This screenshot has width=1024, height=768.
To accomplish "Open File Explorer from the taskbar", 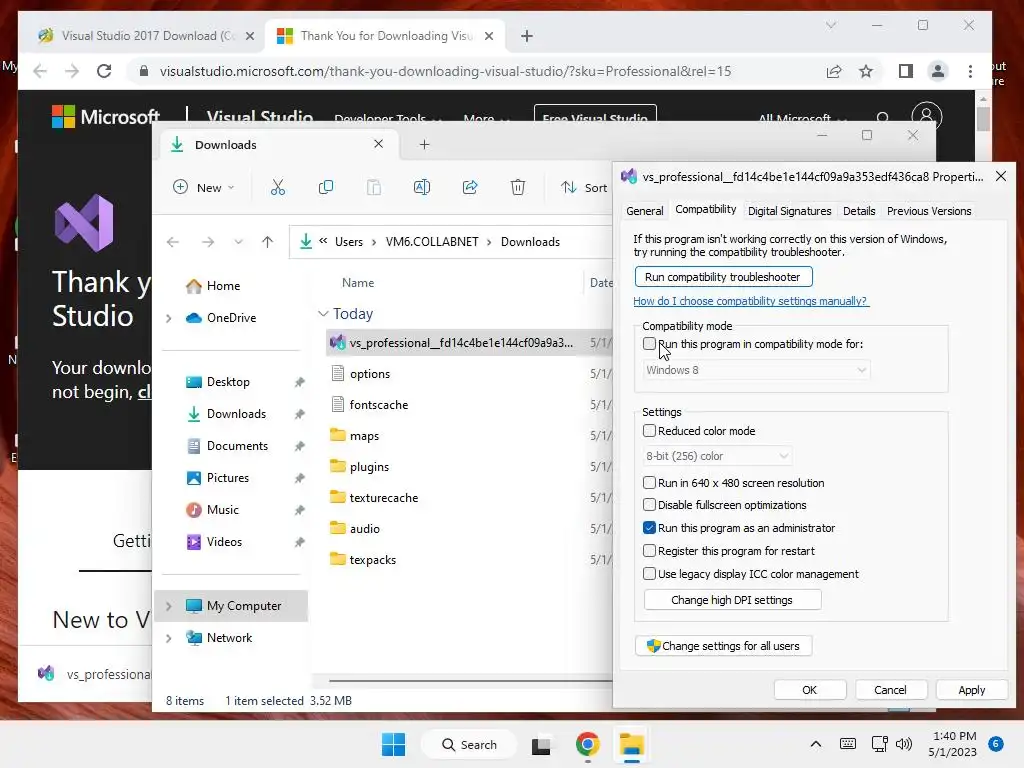I will click(632, 744).
